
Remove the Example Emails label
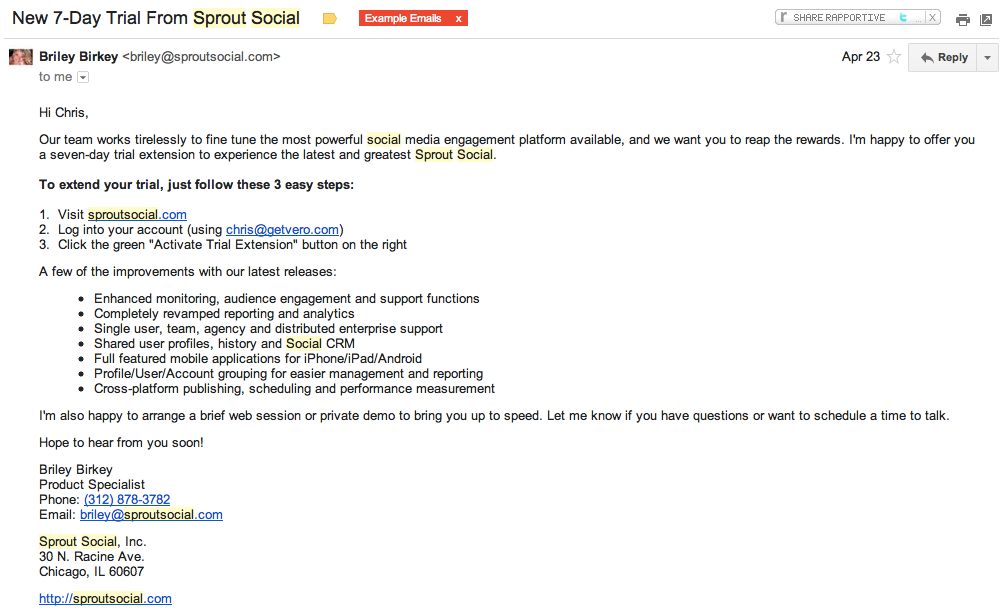click(x=458, y=19)
